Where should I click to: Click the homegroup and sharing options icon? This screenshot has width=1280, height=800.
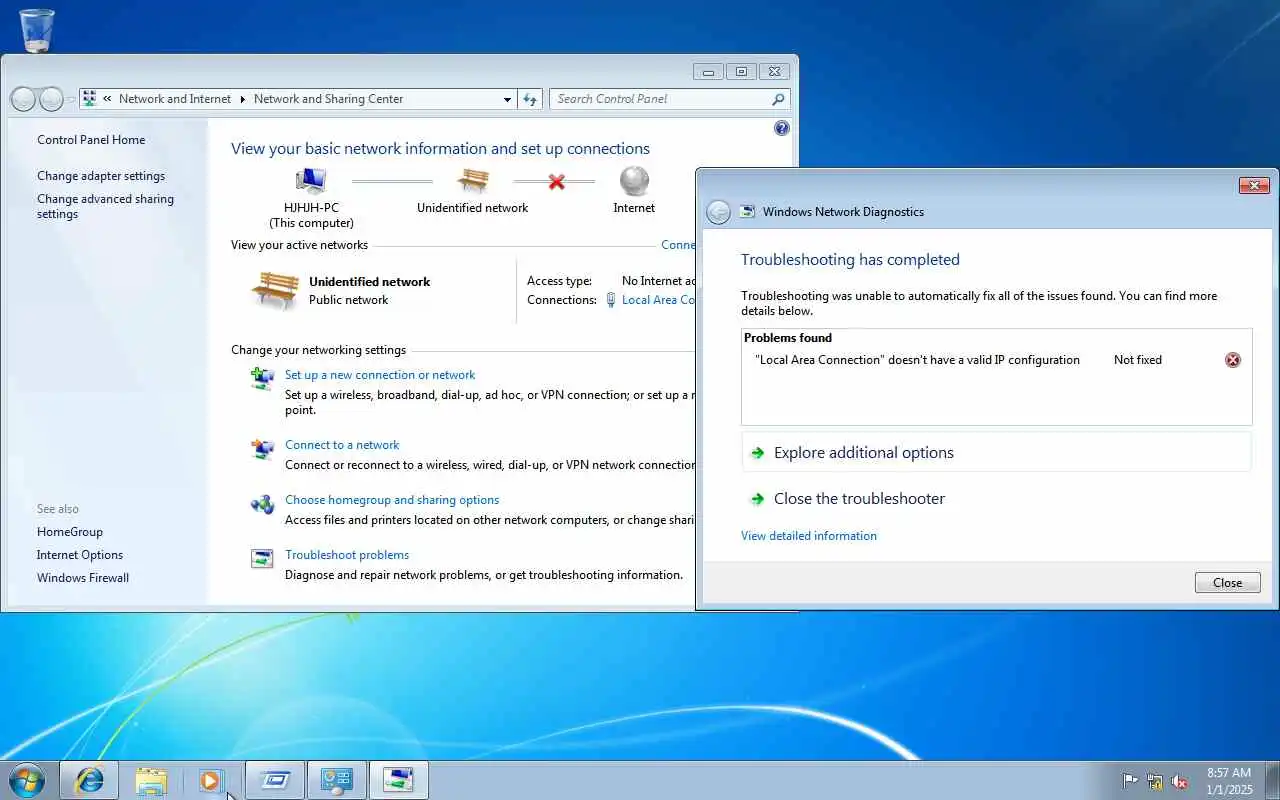tap(262, 503)
